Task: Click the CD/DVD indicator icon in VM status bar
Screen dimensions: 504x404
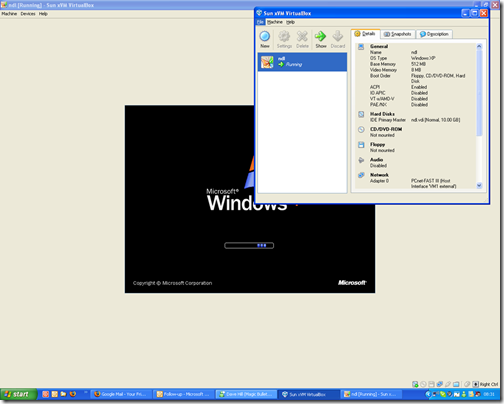Action: pyautogui.click(x=423, y=384)
